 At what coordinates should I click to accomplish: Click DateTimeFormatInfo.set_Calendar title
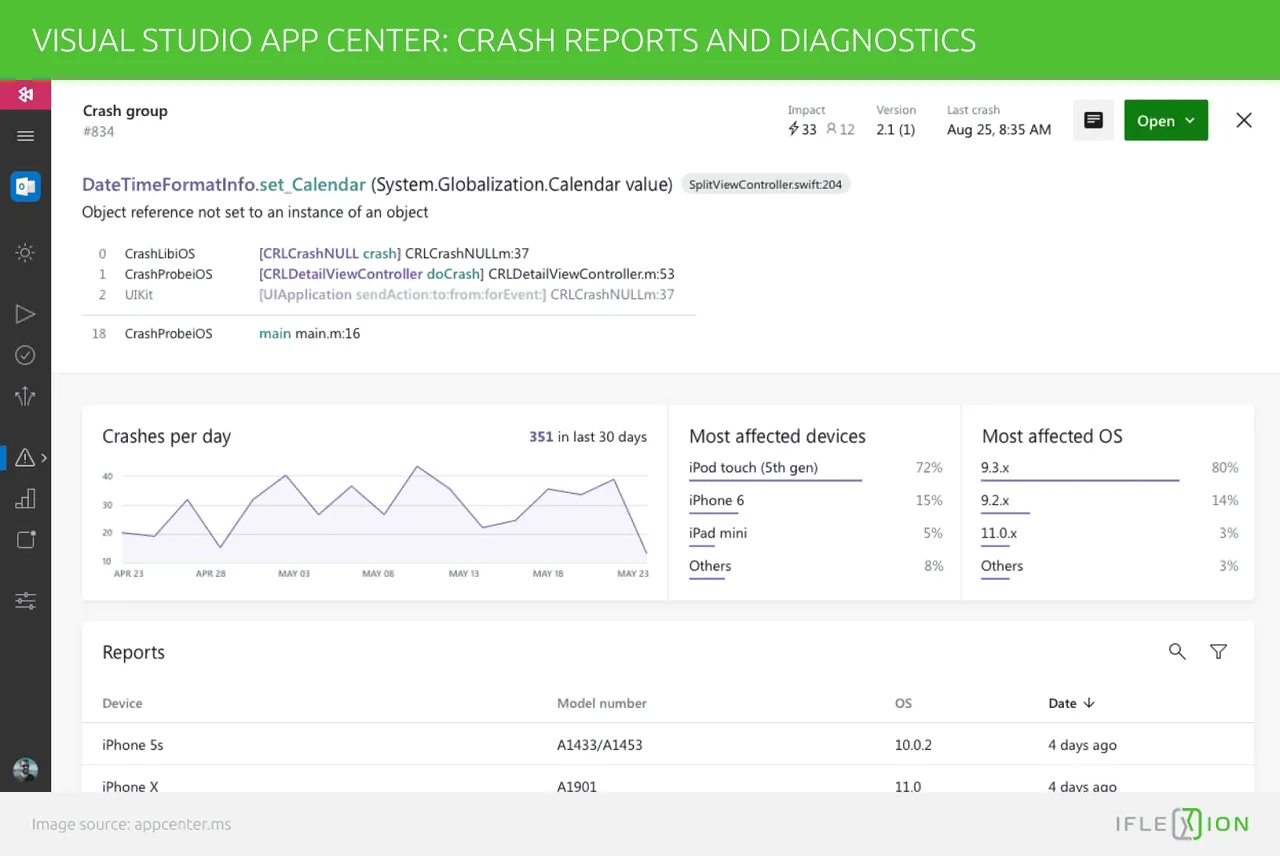[x=224, y=185]
